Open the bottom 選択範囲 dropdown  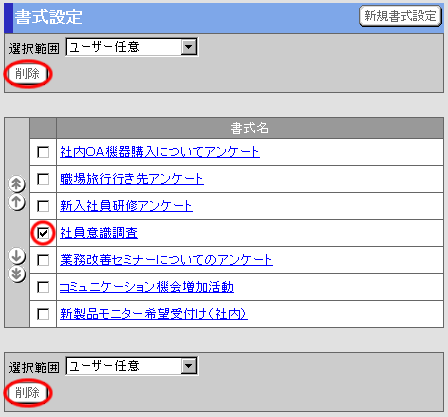pyautogui.click(x=132, y=366)
